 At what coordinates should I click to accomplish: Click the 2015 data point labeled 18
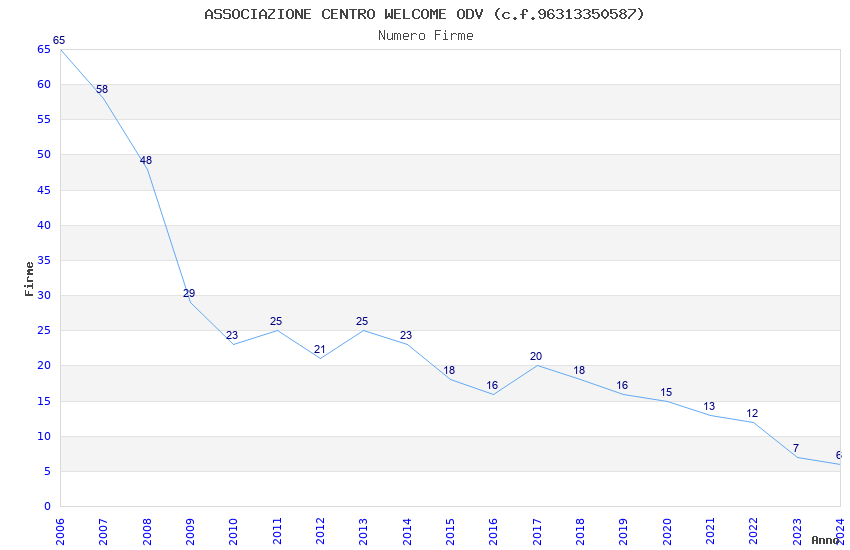pos(449,371)
